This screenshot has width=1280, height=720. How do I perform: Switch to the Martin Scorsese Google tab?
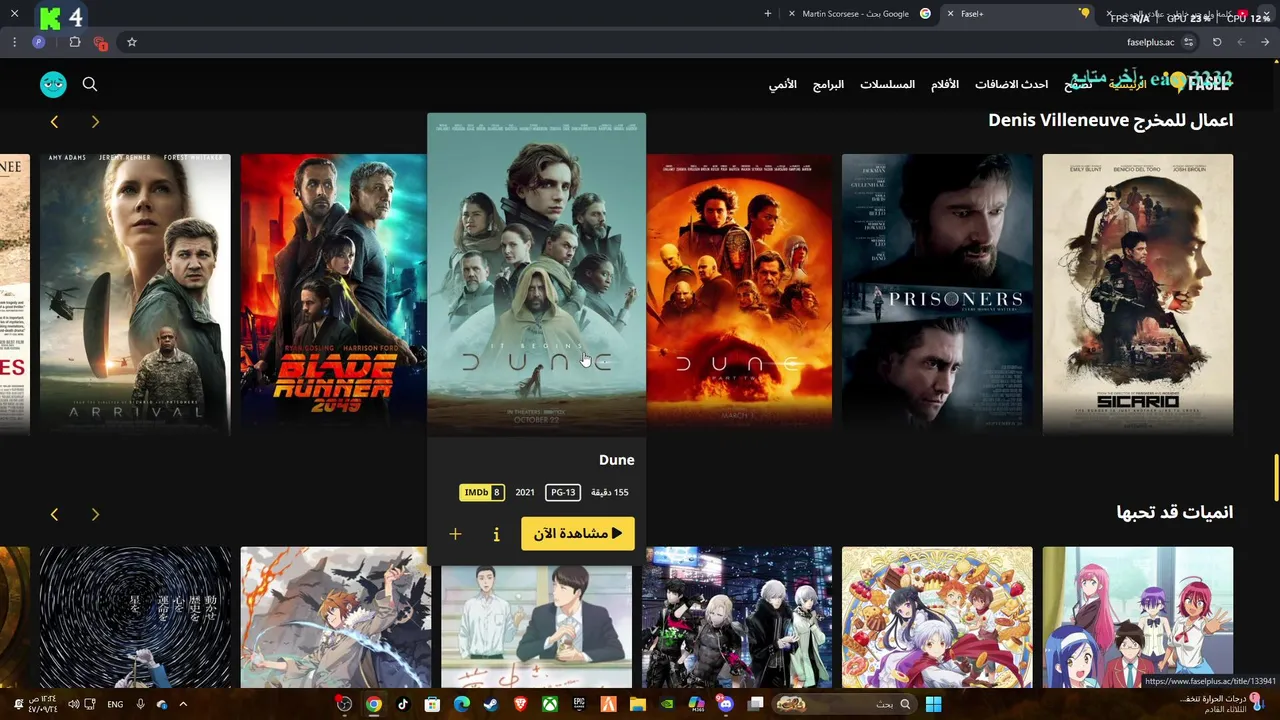coord(860,14)
